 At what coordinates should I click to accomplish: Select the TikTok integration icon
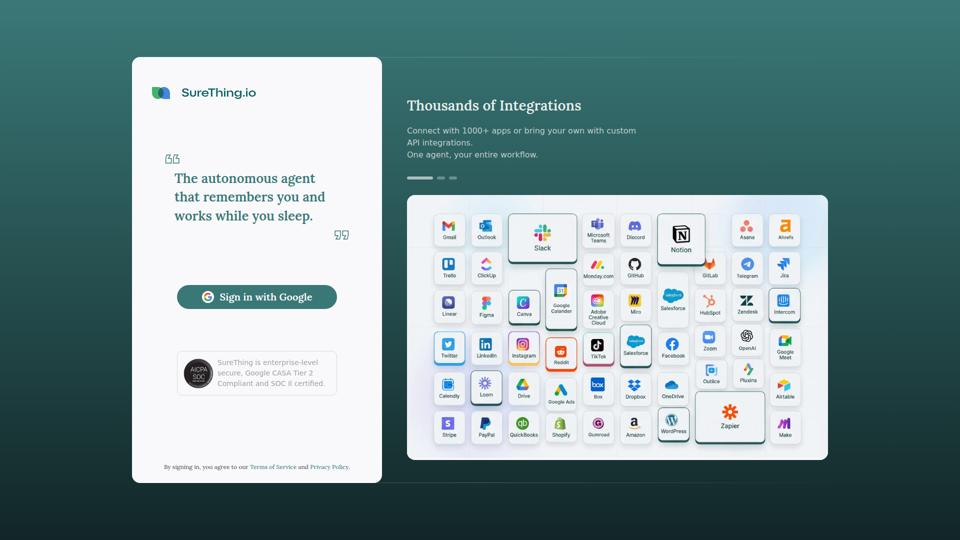tap(598, 349)
